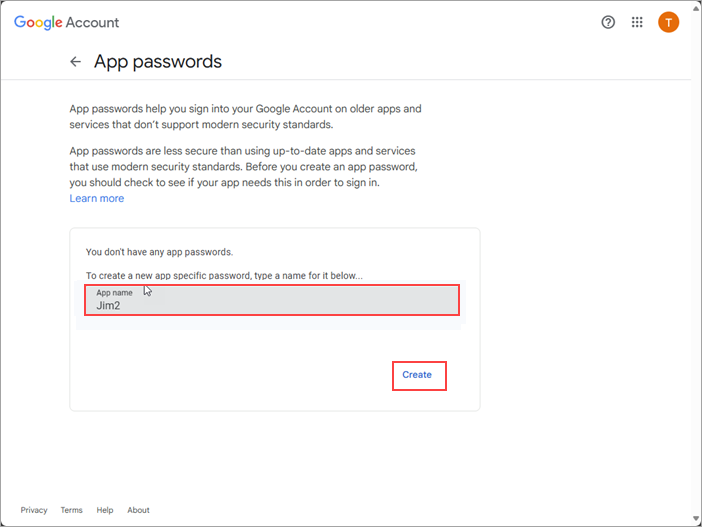
Task: Click the "To create a new app specific password" instruction
Action: (x=224, y=276)
